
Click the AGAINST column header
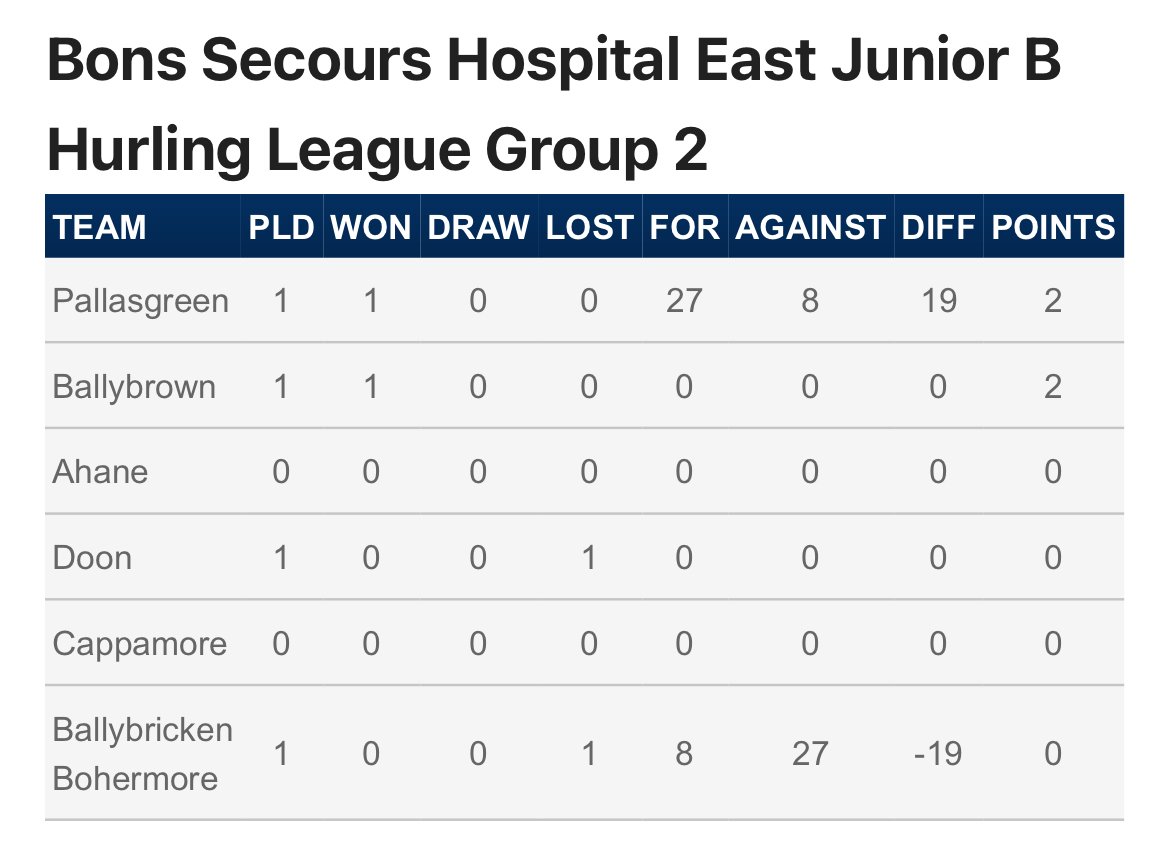point(810,228)
